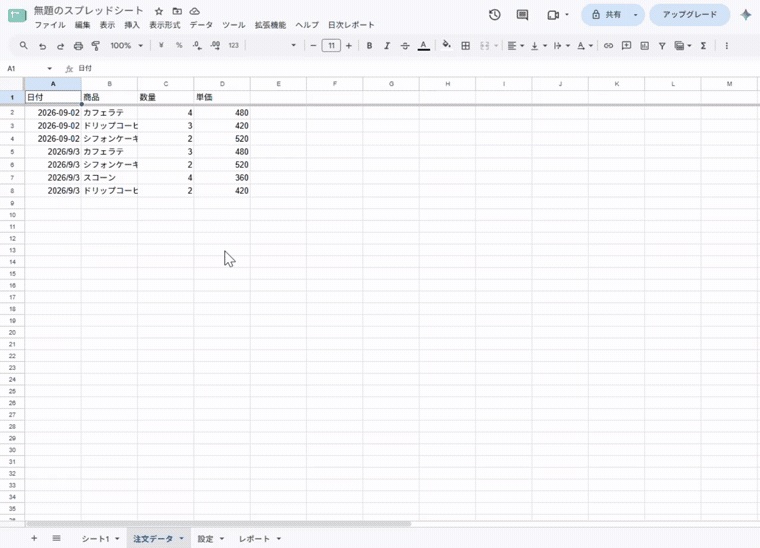Format cell as yen currency
Screen dimensions: 760x548
coord(161,46)
